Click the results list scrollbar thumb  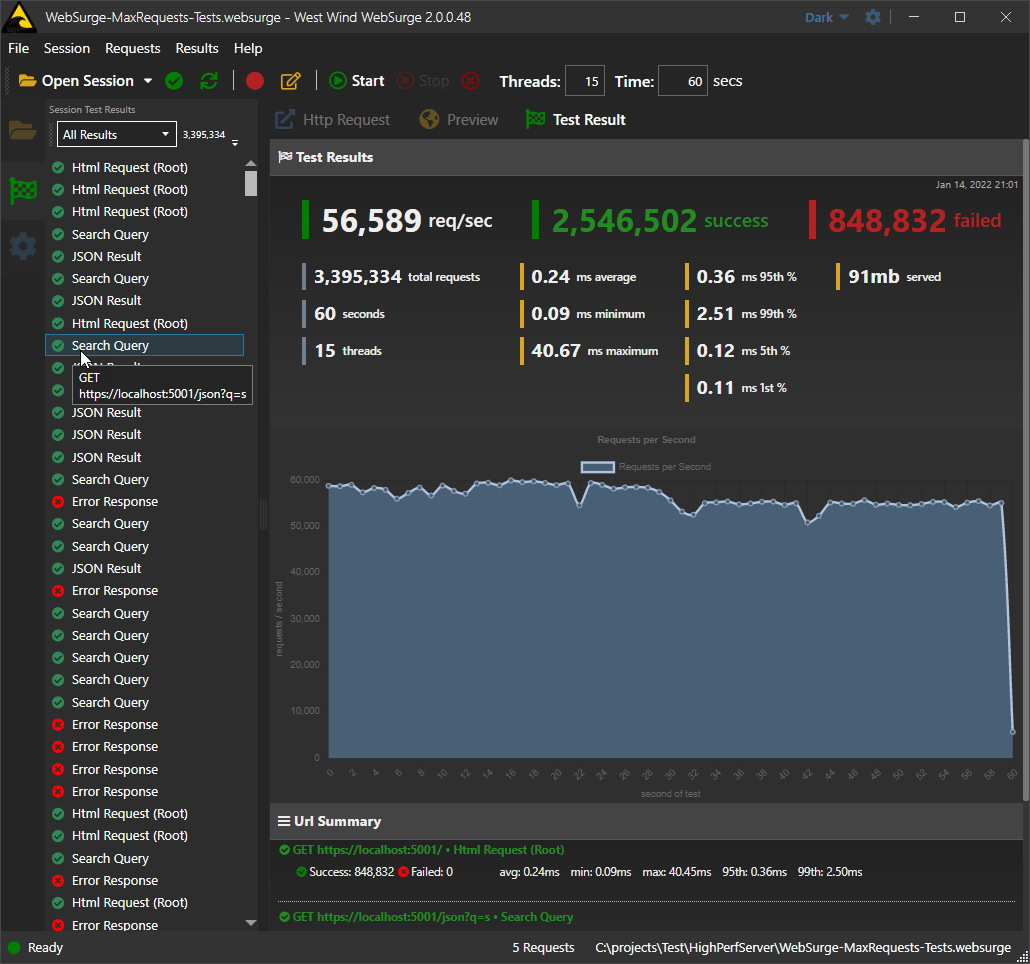click(251, 183)
